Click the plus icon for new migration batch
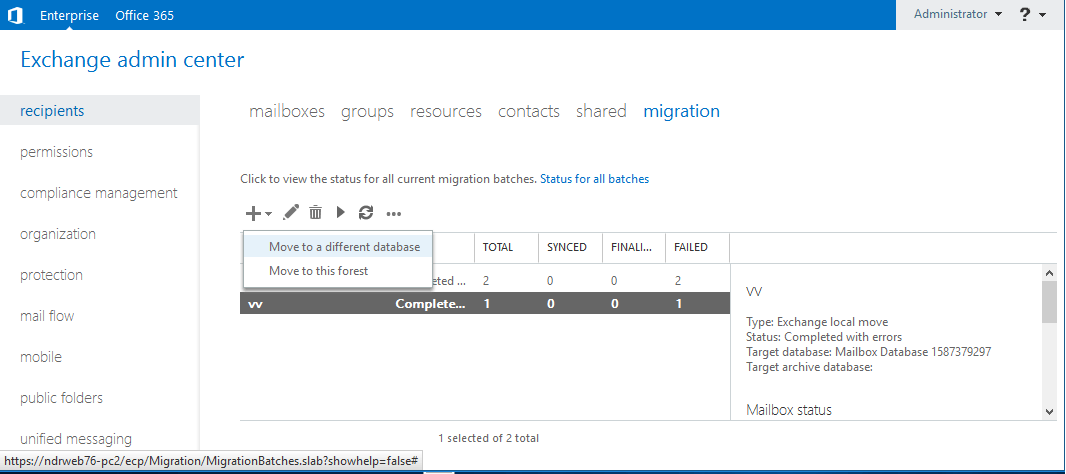 [x=254, y=213]
